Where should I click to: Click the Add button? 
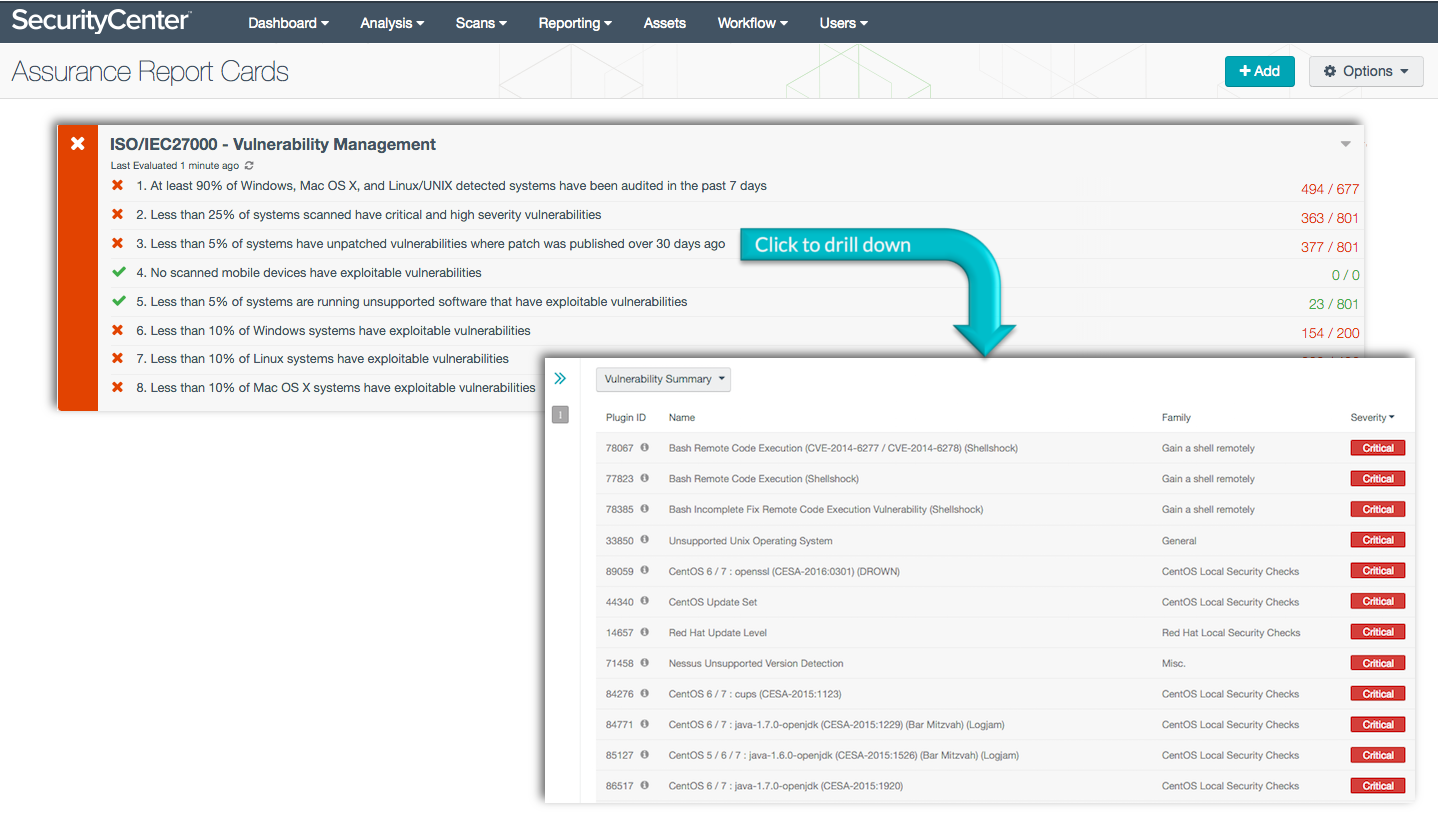[1260, 71]
